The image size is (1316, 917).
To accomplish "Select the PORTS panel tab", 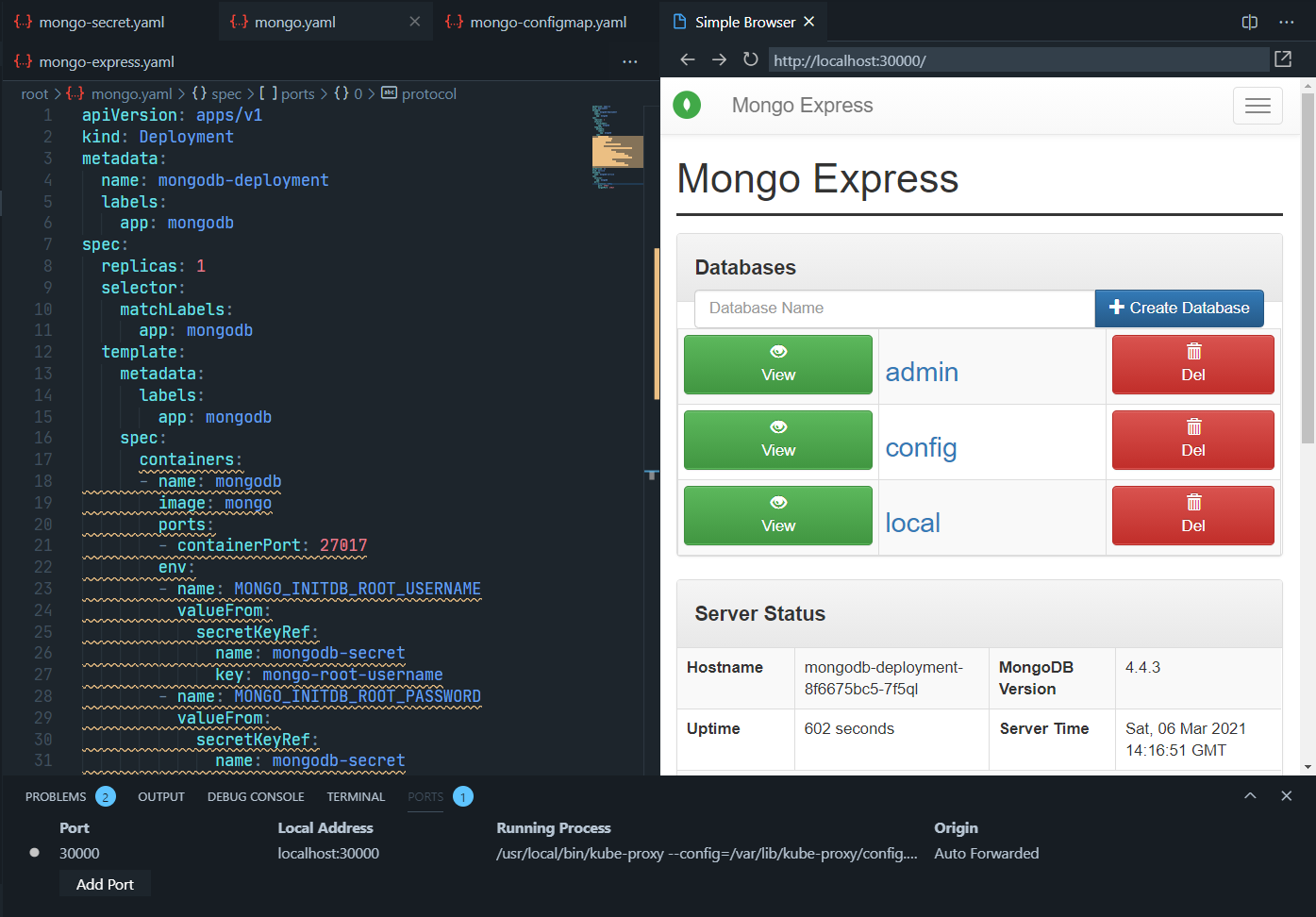I will point(425,797).
